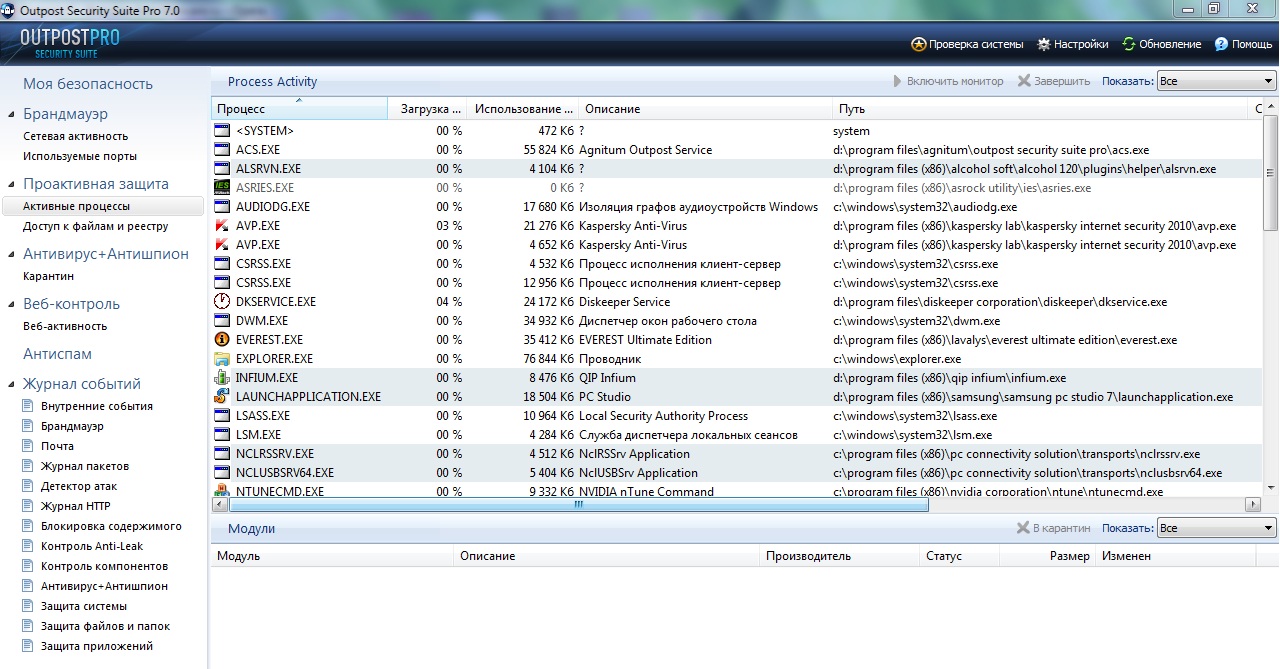Select Сетевая активность in sidebar

click(x=76, y=136)
